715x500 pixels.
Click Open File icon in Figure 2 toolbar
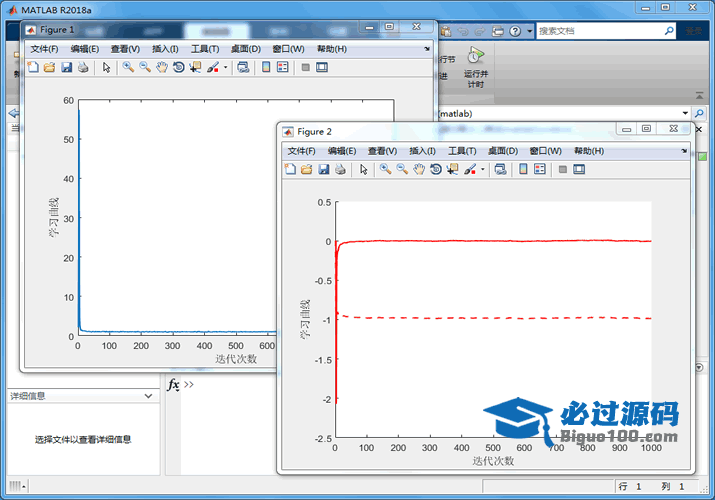point(306,170)
